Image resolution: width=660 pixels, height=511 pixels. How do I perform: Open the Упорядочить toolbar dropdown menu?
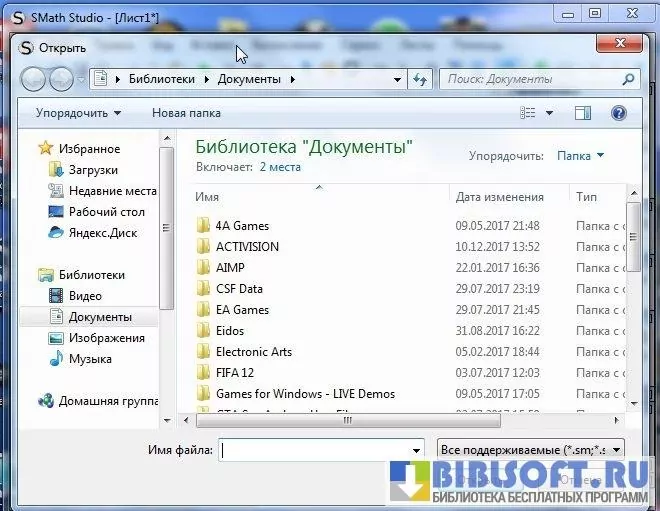[78, 113]
